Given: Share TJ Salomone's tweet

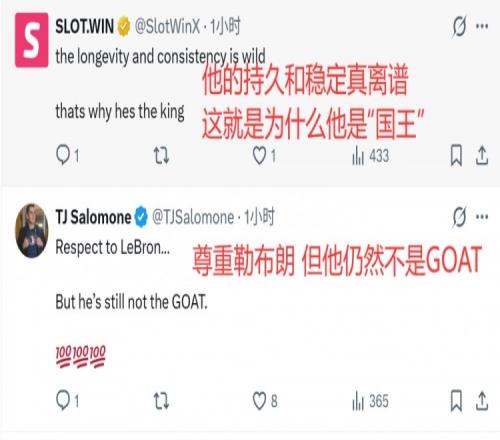Looking at the screenshot, I should pos(482,401).
